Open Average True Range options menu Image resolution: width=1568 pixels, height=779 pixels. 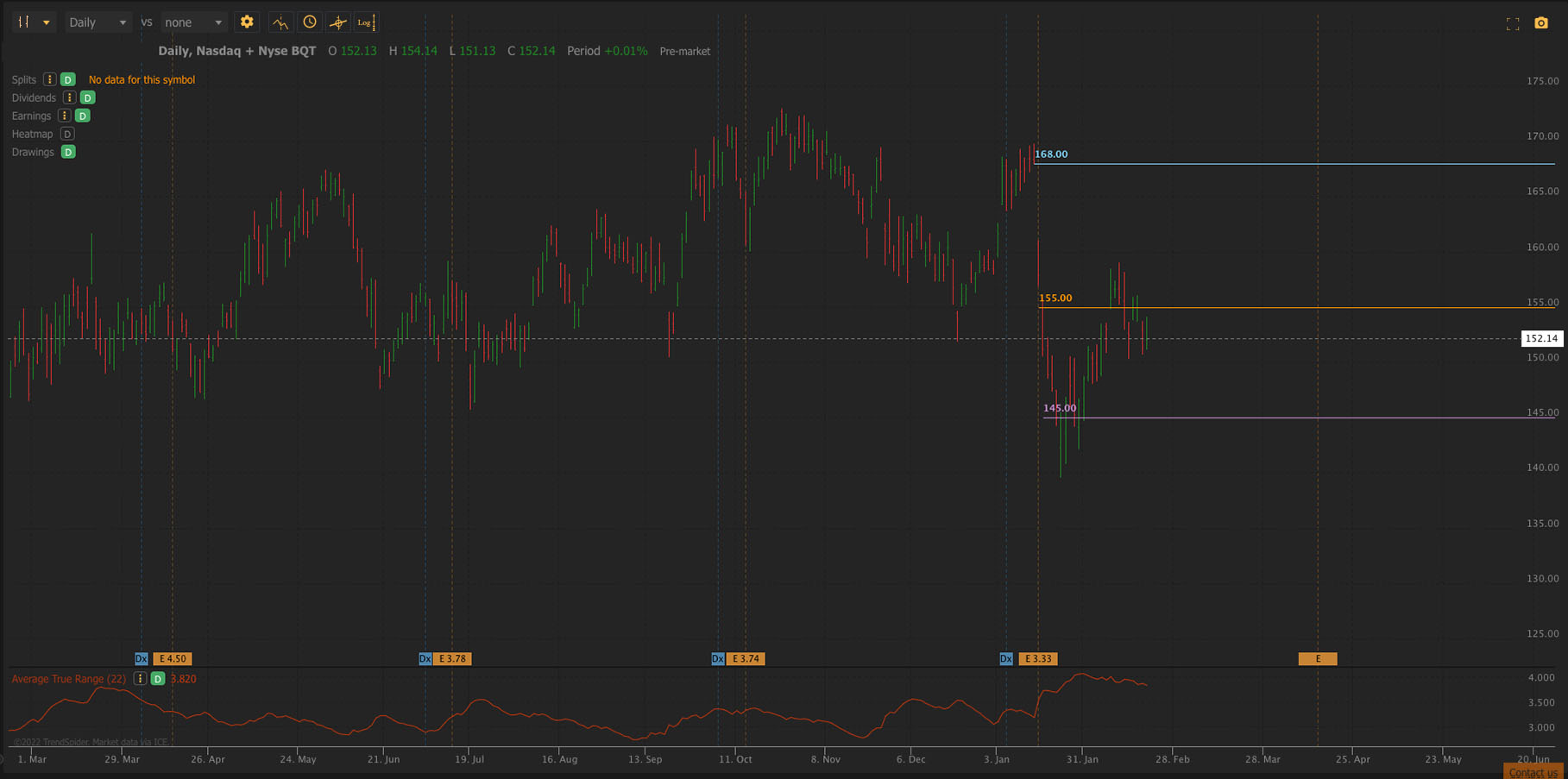[140, 679]
